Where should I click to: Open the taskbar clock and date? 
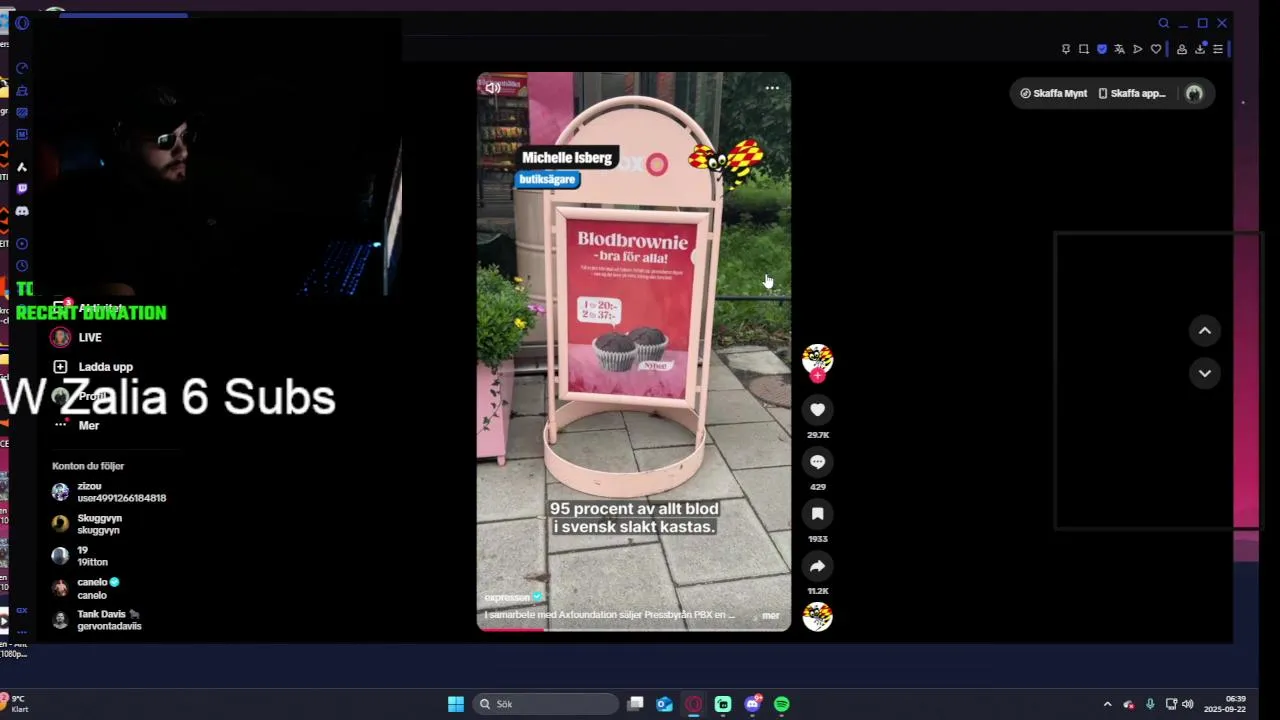pyautogui.click(x=1225, y=704)
